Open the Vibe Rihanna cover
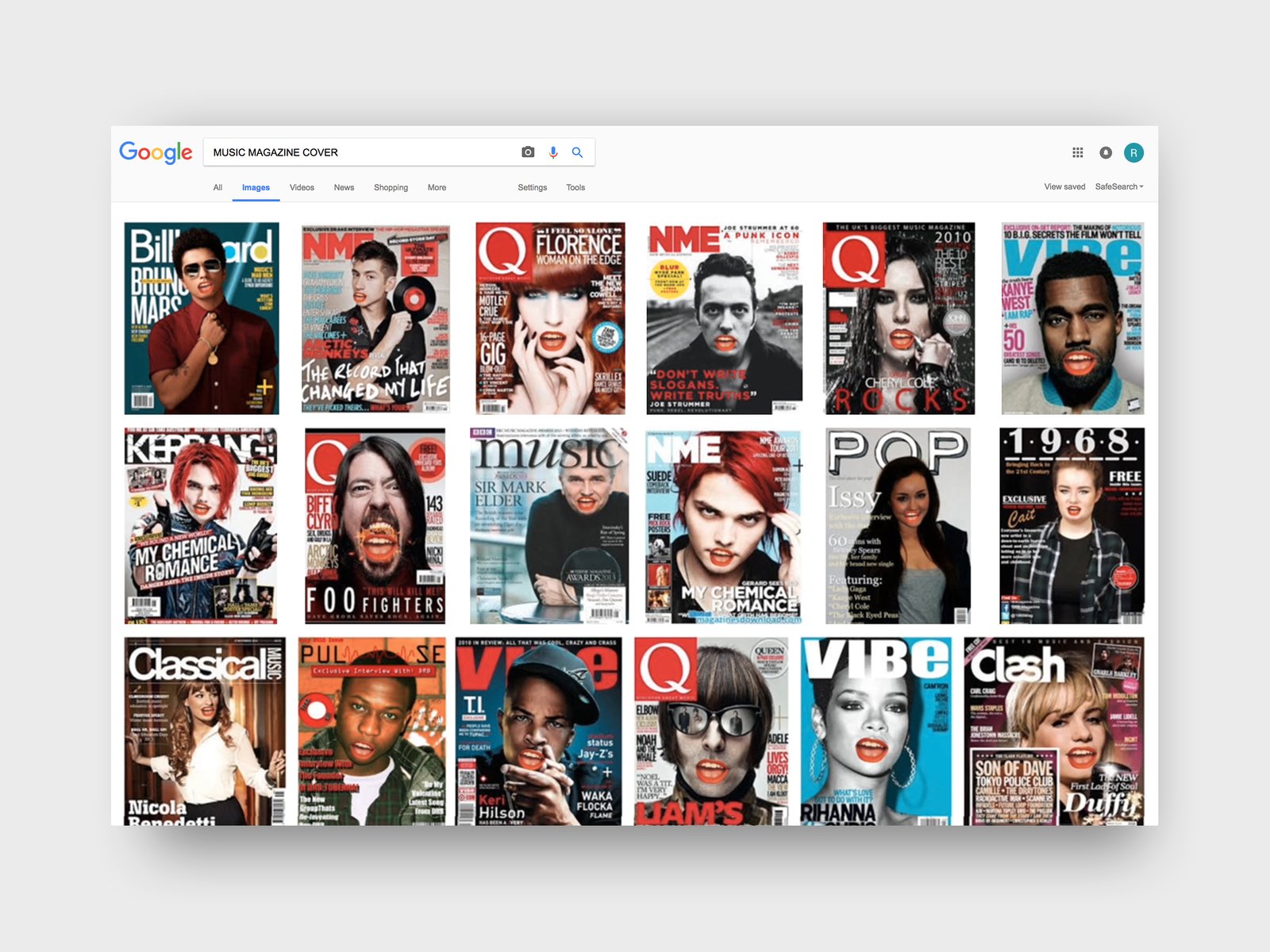The image size is (1270, 952). click(x=876, y=731)
